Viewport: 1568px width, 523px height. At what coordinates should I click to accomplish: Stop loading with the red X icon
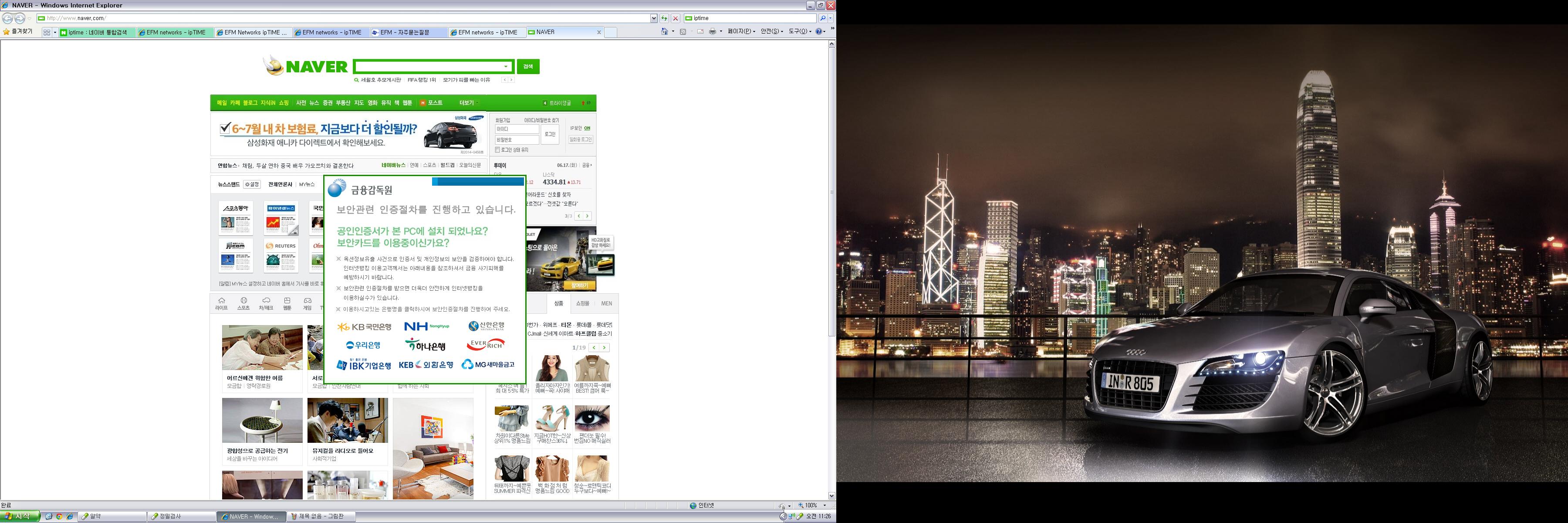click(675, 18)
